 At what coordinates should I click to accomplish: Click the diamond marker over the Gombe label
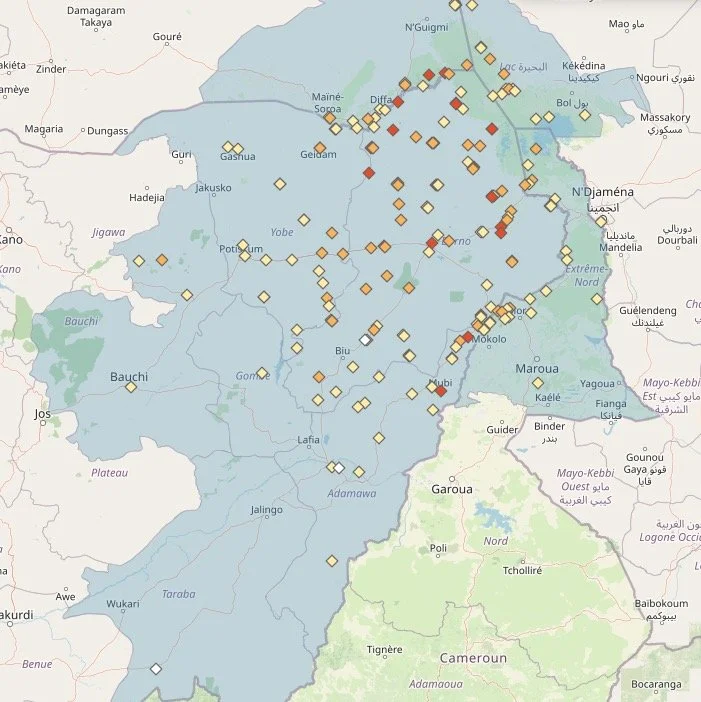tap(262, 372)
